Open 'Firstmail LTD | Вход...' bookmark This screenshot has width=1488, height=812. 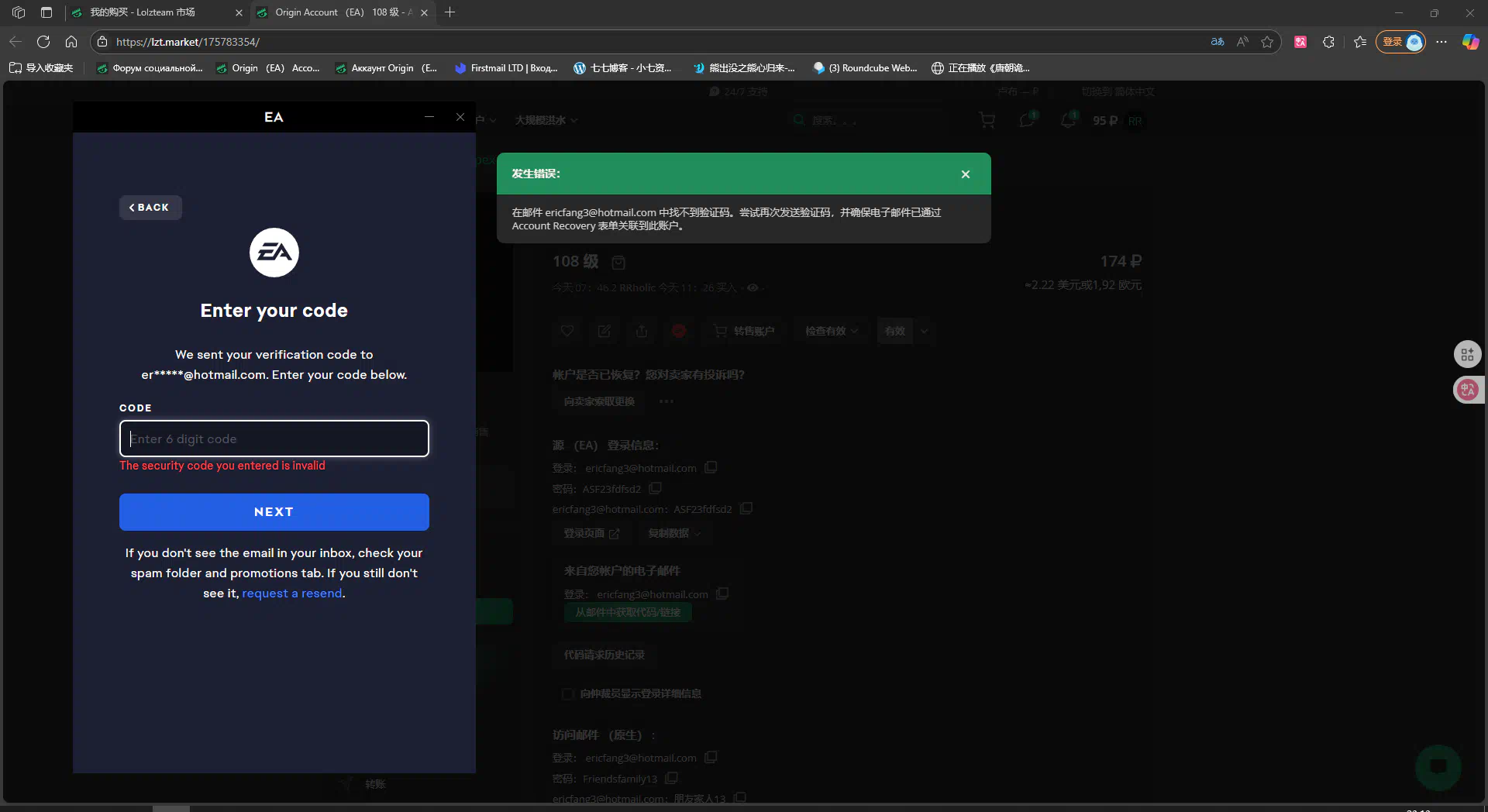pyautogui.click(x=506, y=68)
